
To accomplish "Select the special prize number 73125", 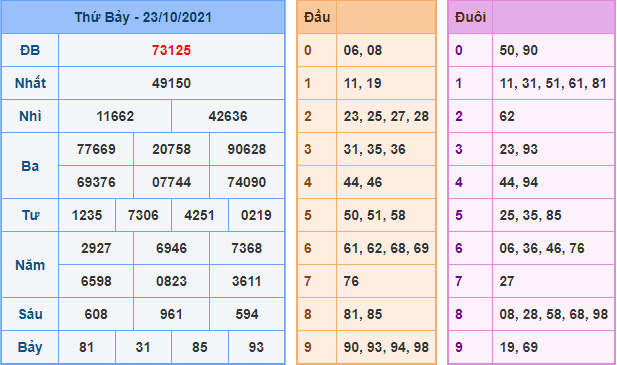I will click(171, 50).
